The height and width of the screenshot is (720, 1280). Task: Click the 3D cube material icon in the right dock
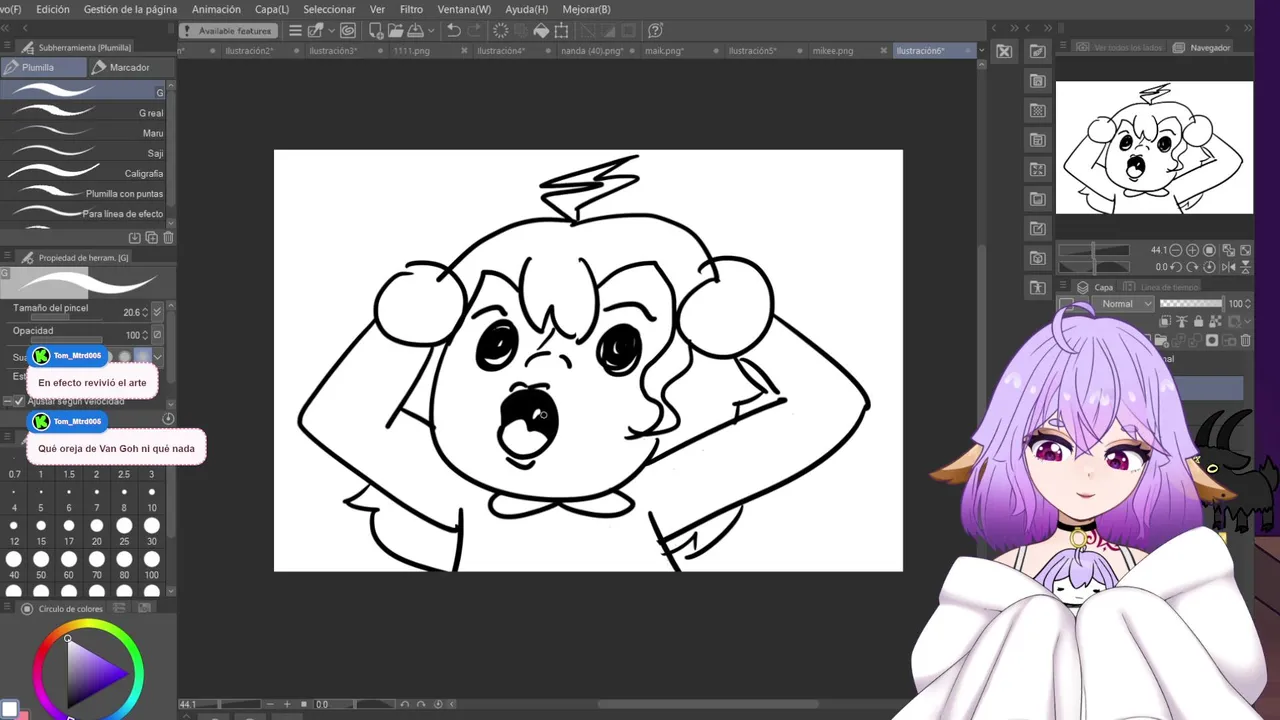(x=1037, y=257)
